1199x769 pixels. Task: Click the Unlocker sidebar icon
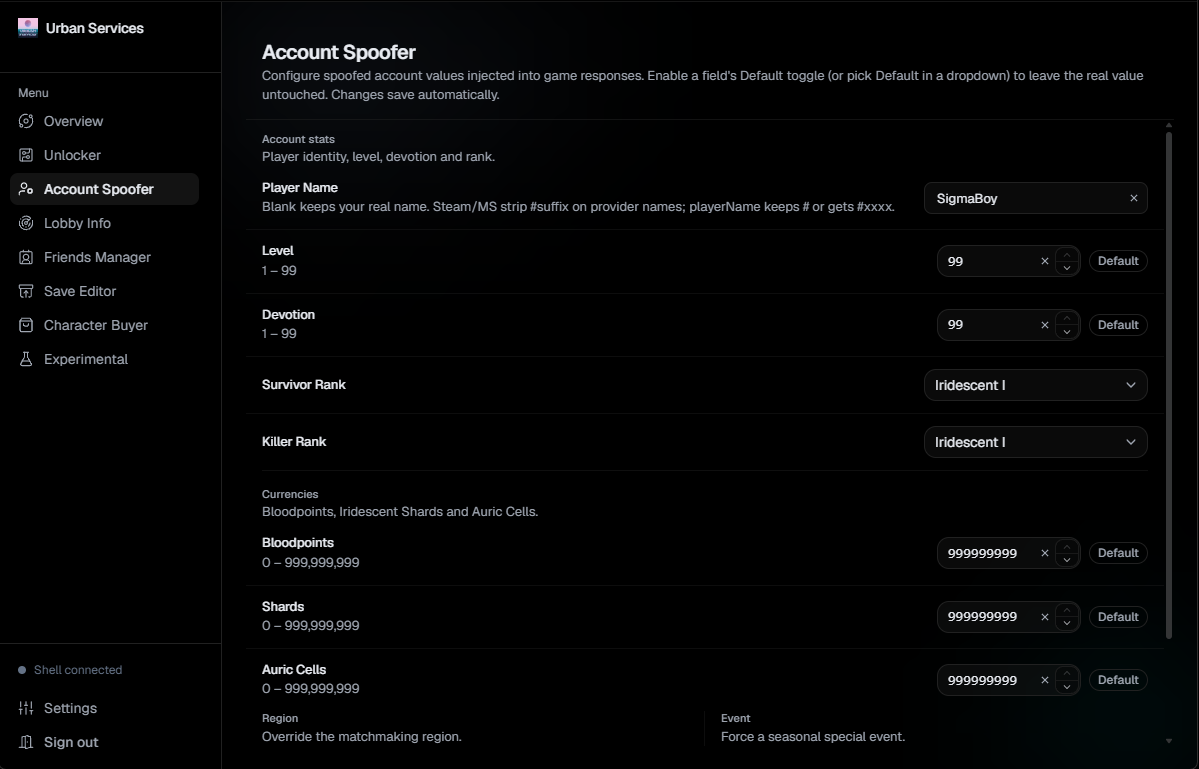click(x=26, y=155)
